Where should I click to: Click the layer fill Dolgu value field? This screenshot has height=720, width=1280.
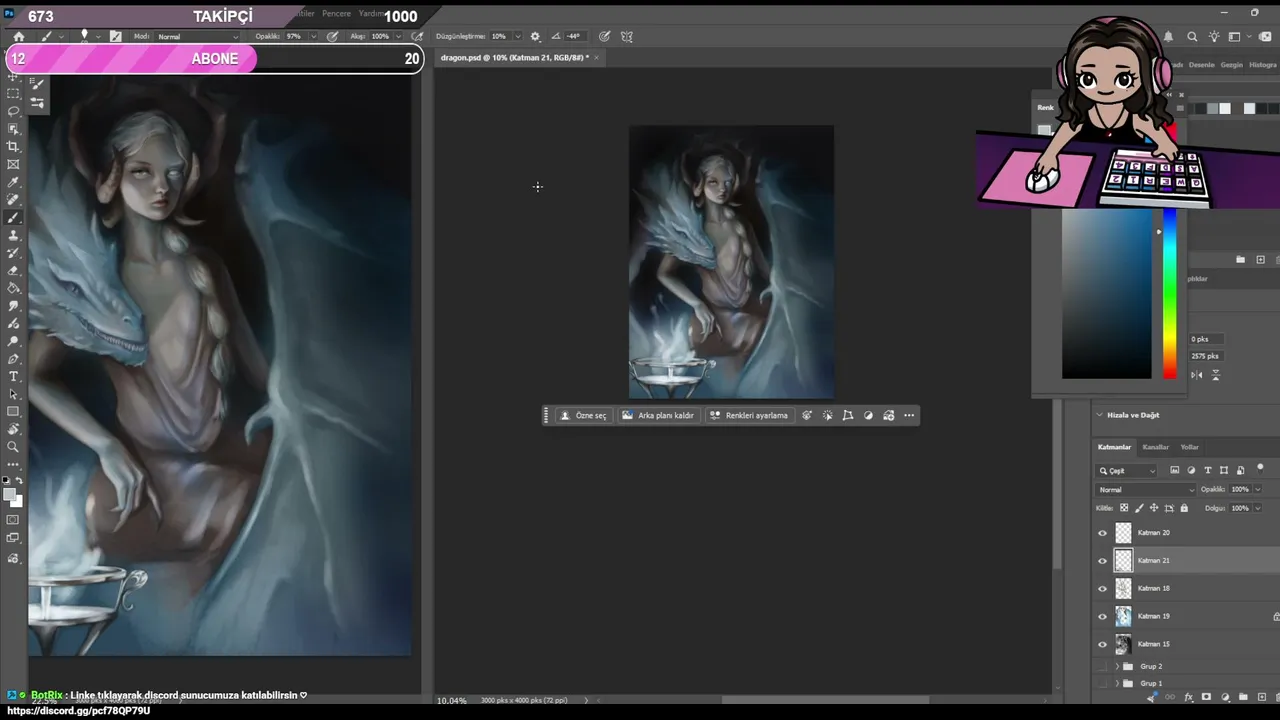[x=1239, y=508]
